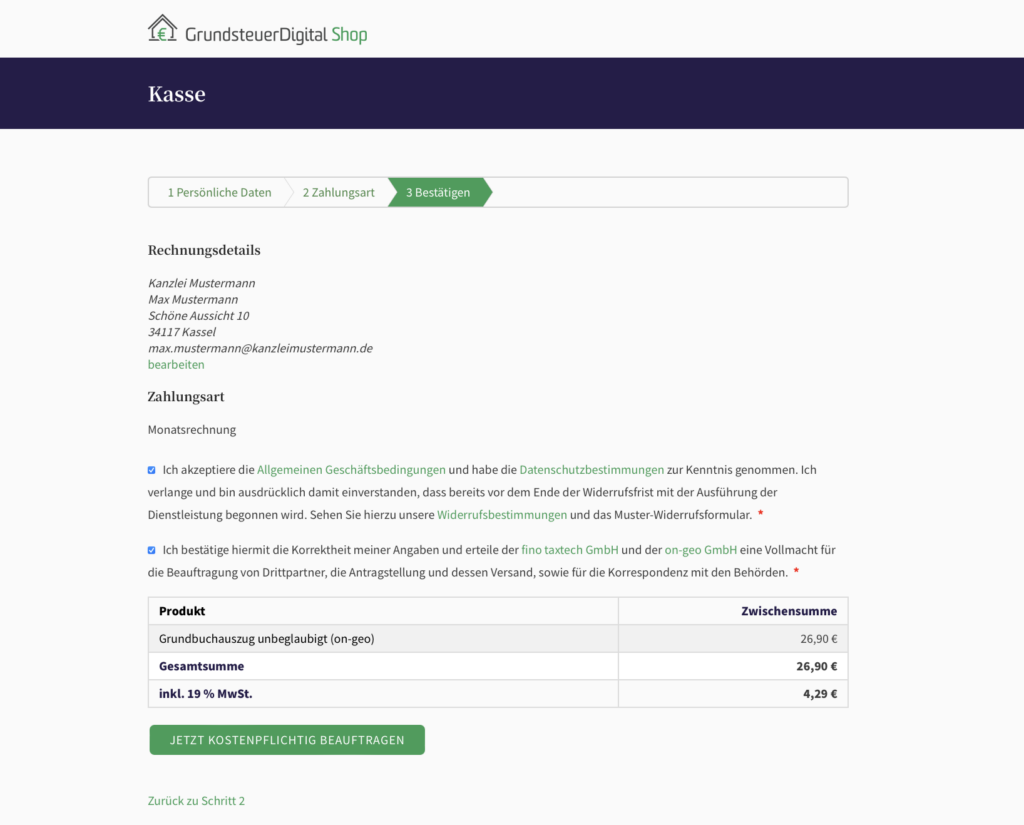Open the Allgemeinen Geschäftsbedingungen link
This screenshot has height=825, width=1024.
coord(351,470)
